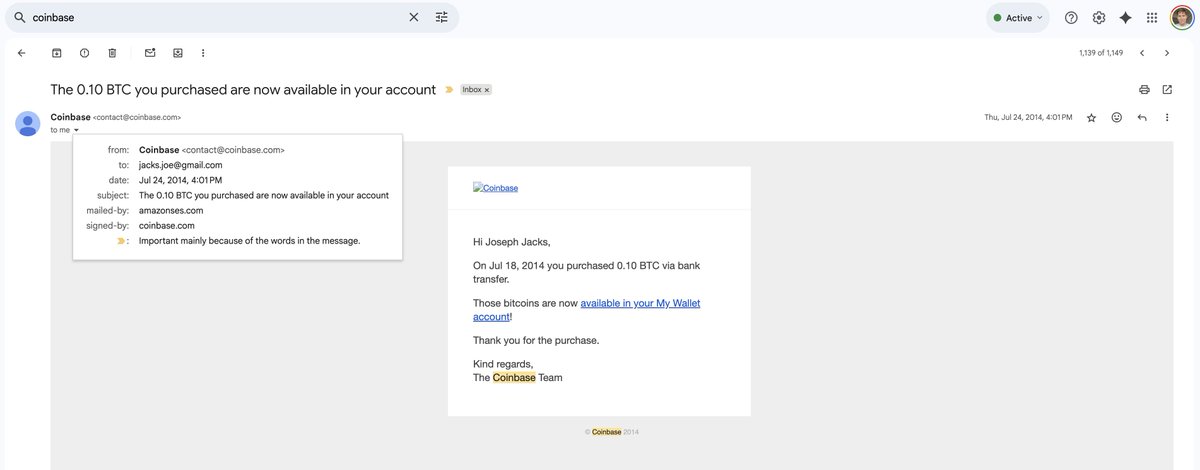Image resolution: width=1200 pixels, height=470 pixels.
Task: Click the importance marker icon in details
Action: (121, 241)
